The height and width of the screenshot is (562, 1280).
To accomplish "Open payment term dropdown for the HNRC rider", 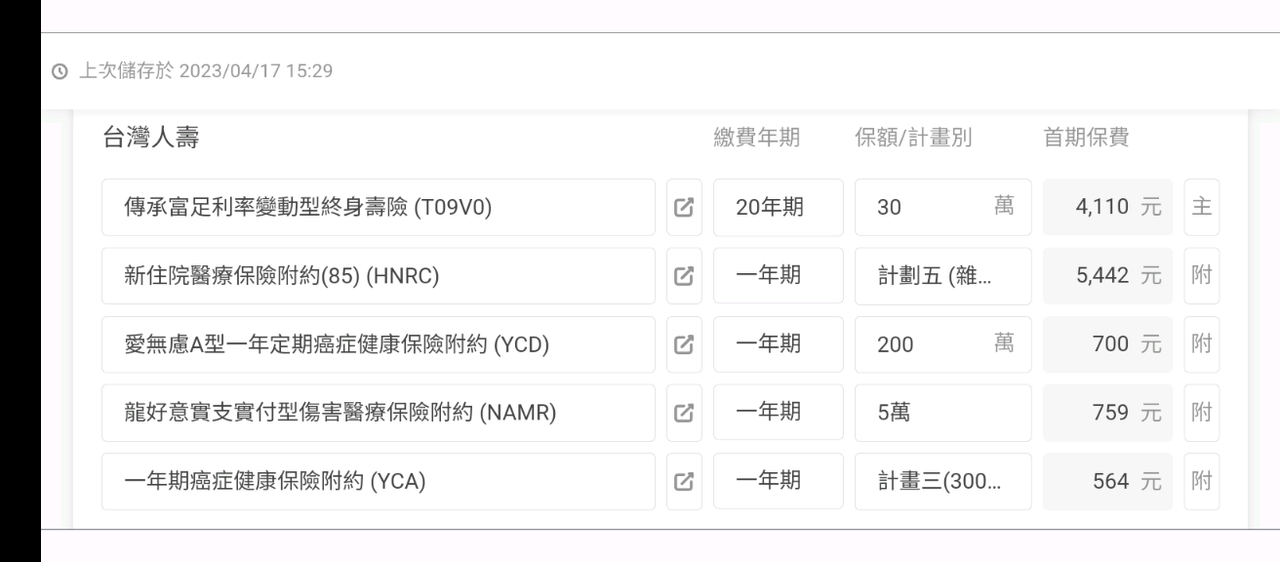I will pos(777,276).
